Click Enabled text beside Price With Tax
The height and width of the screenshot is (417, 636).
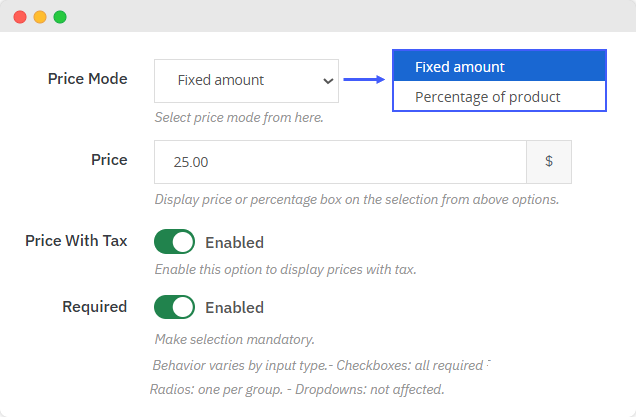[x=234, y=242]
